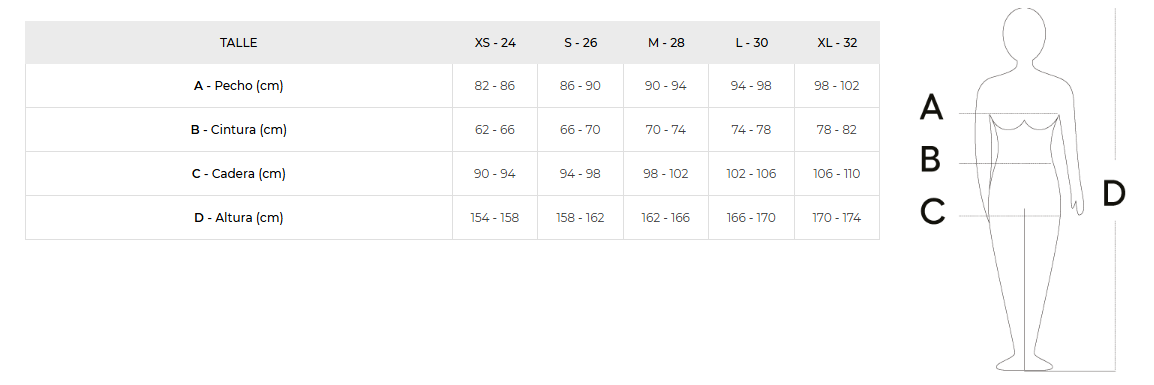Click the letter A on body diagram
The image size is (1154, 385).
pos(931,107)
